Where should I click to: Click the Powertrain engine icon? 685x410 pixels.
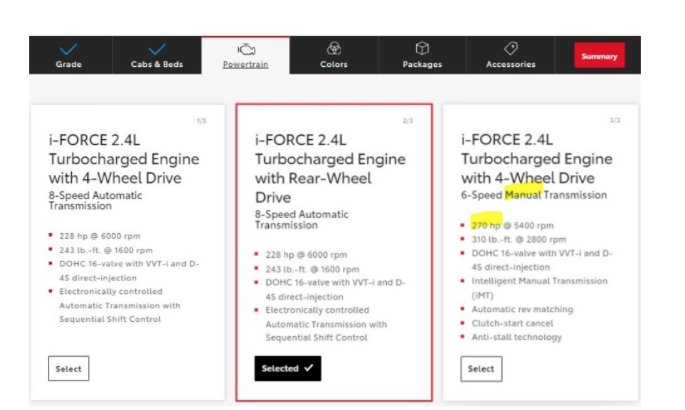coord(246,49)
